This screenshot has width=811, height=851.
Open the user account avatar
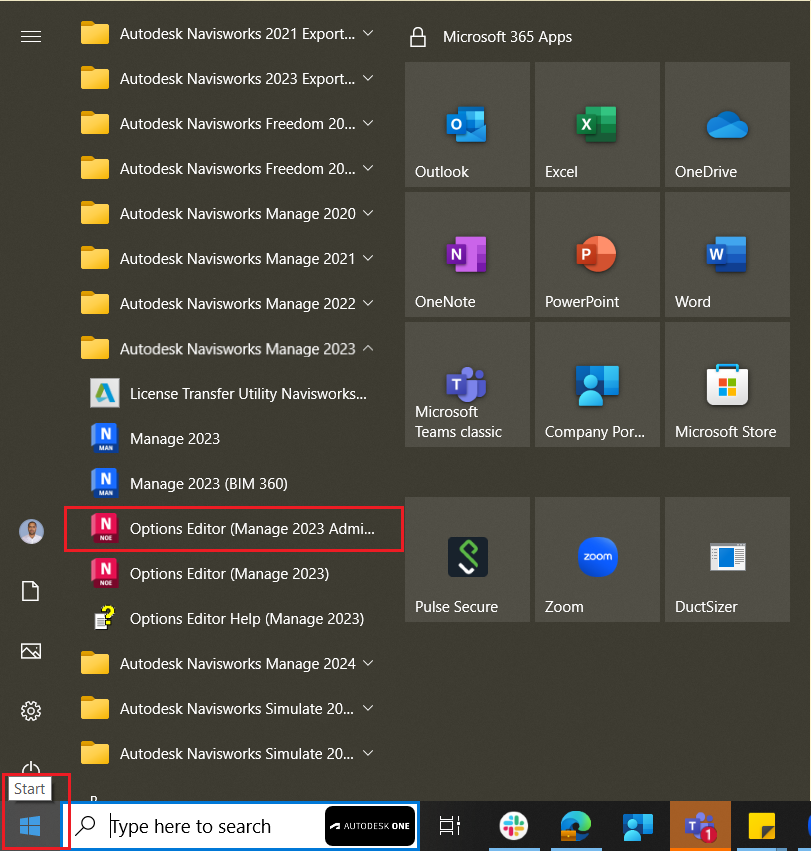pos(31,531)
